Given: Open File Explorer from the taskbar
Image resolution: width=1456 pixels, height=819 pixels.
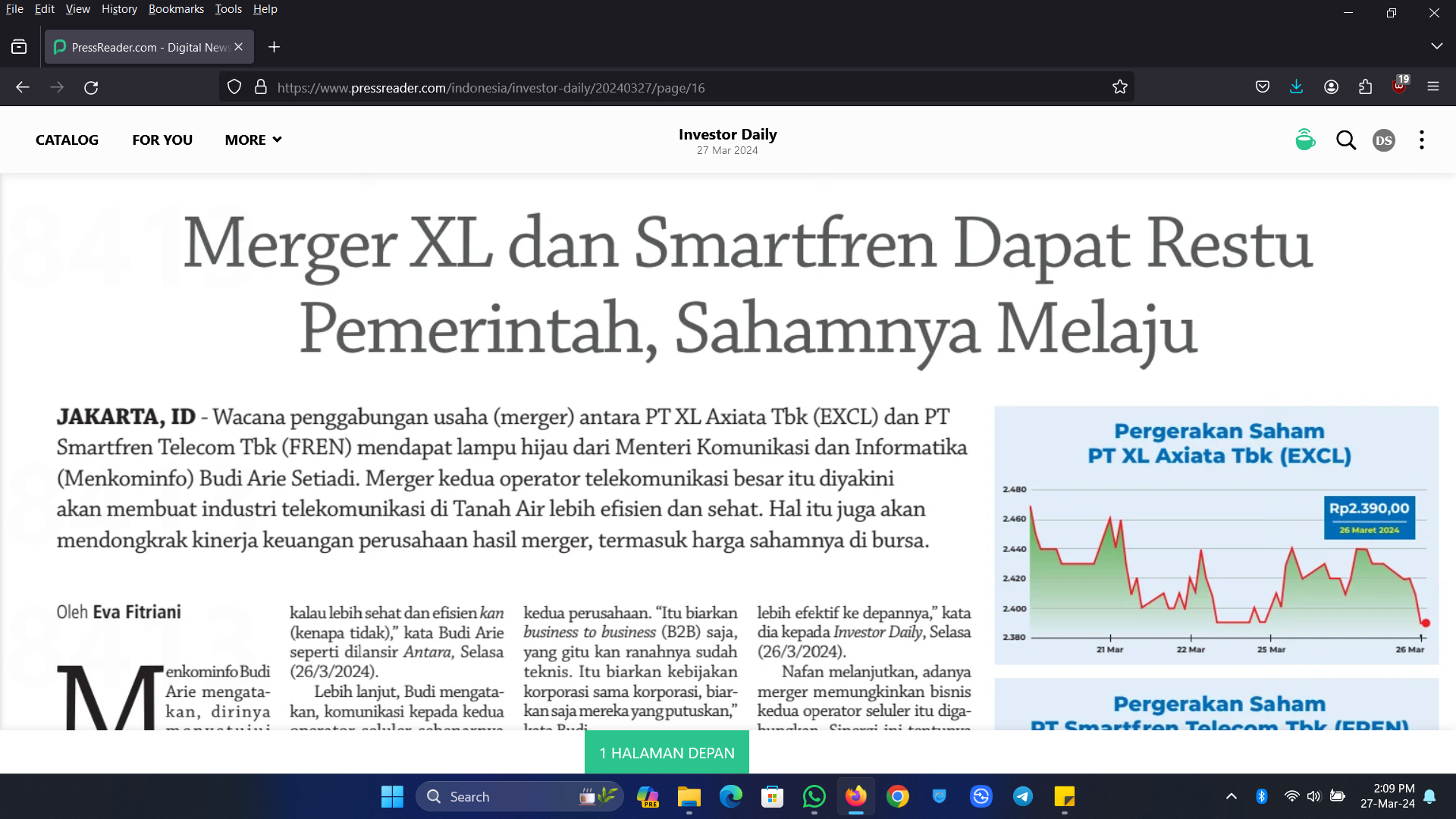Looking at the screenshot, I should click(689, 796).
